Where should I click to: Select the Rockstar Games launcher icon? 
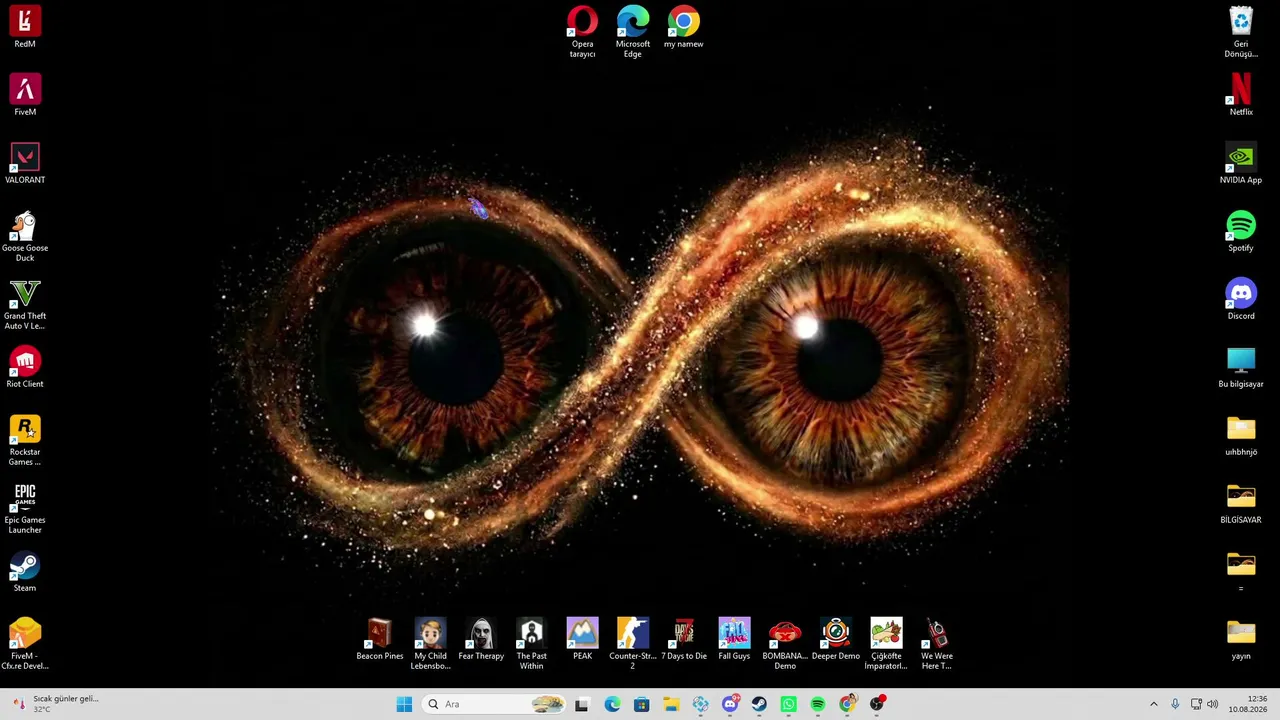(25, 440)
